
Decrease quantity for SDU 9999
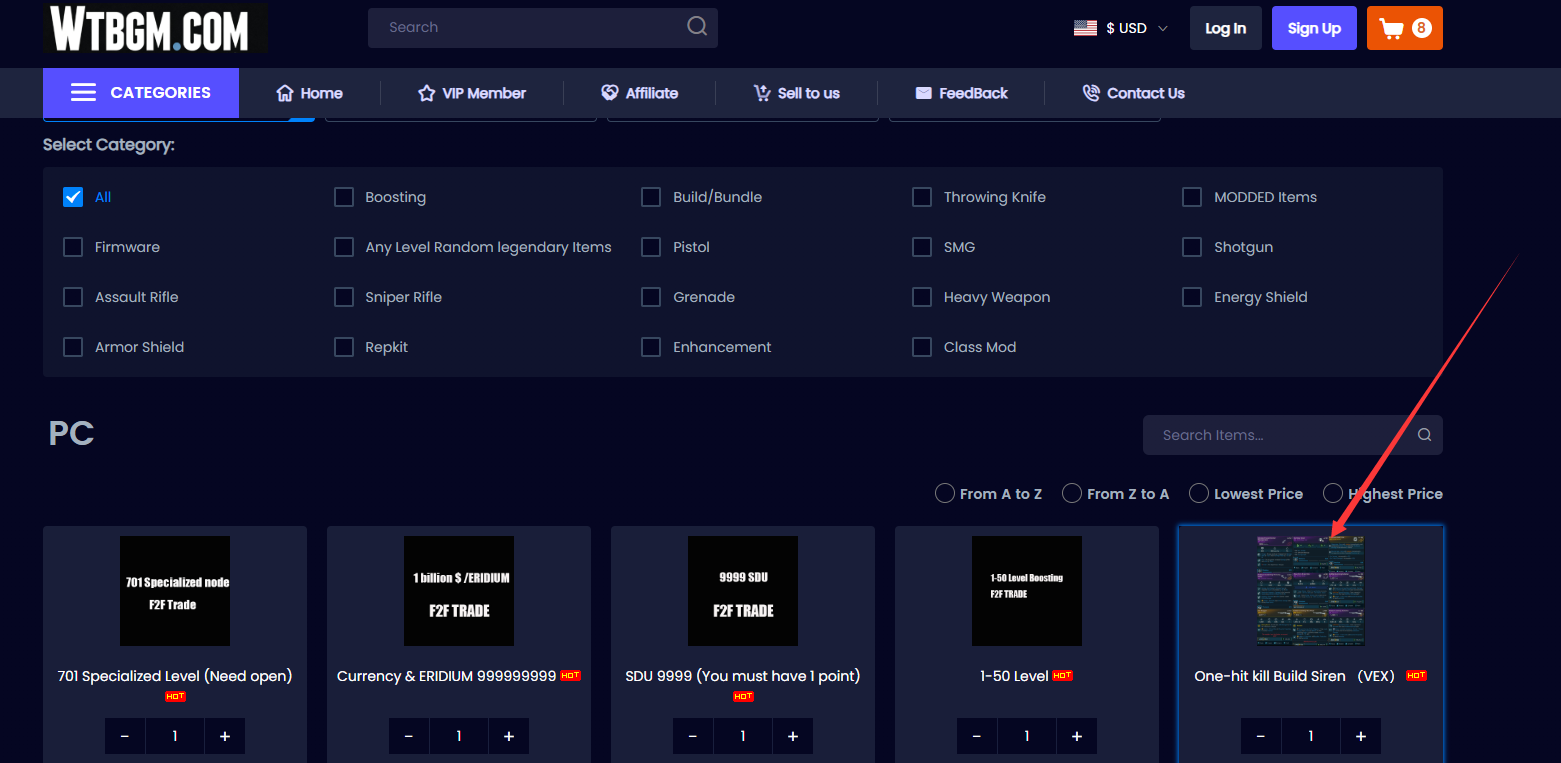[x=693, y=736]
